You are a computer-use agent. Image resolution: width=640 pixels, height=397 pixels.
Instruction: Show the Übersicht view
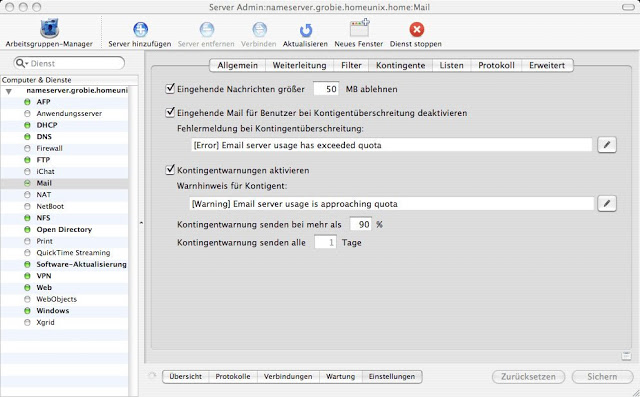[186, 377]
